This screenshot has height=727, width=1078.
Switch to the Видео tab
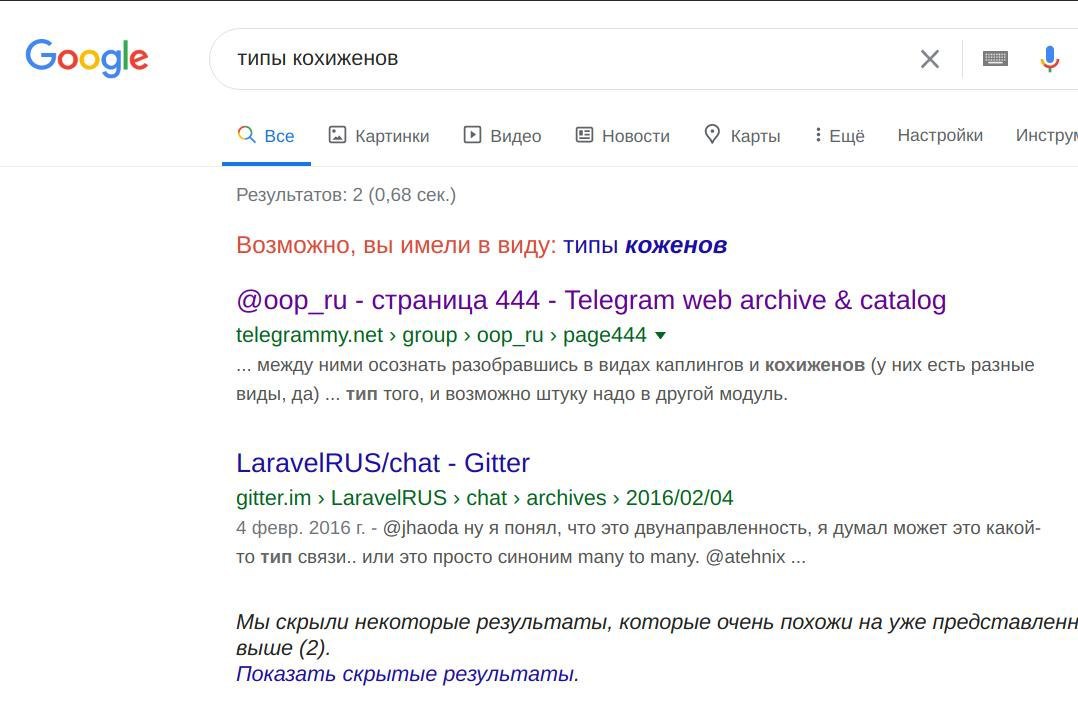point(502,135)
